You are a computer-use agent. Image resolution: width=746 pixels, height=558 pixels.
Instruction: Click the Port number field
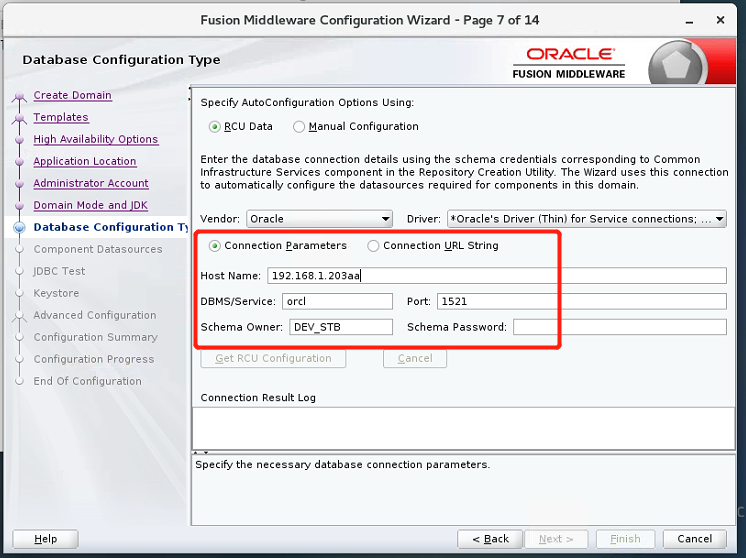pyautogui.click(x=582, y=301)
